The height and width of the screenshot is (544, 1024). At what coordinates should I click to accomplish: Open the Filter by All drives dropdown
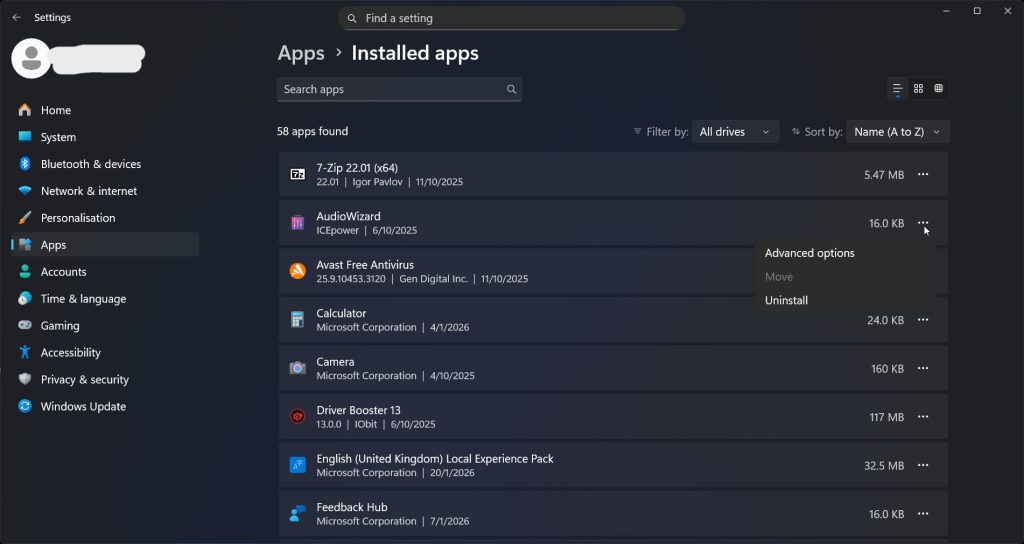pyautogui.click(x=735, y=132)
